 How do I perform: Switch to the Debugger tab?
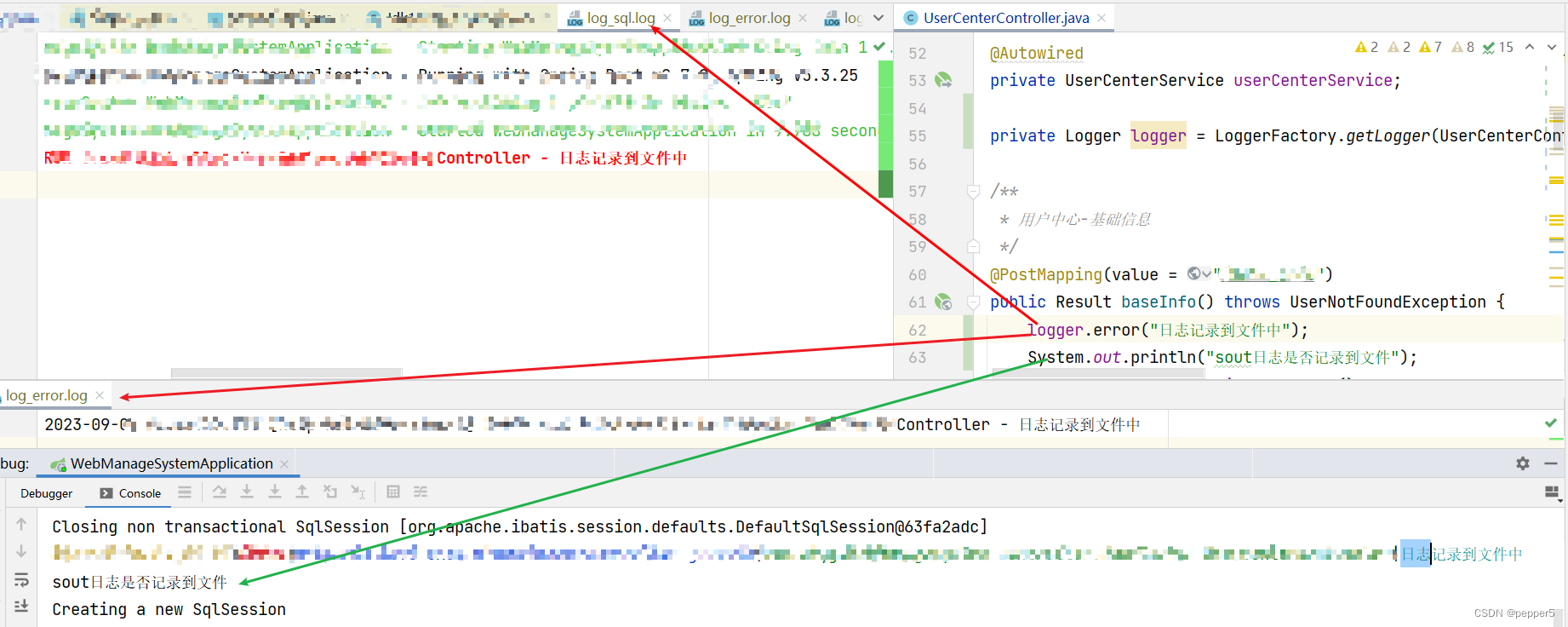(47, 493)
